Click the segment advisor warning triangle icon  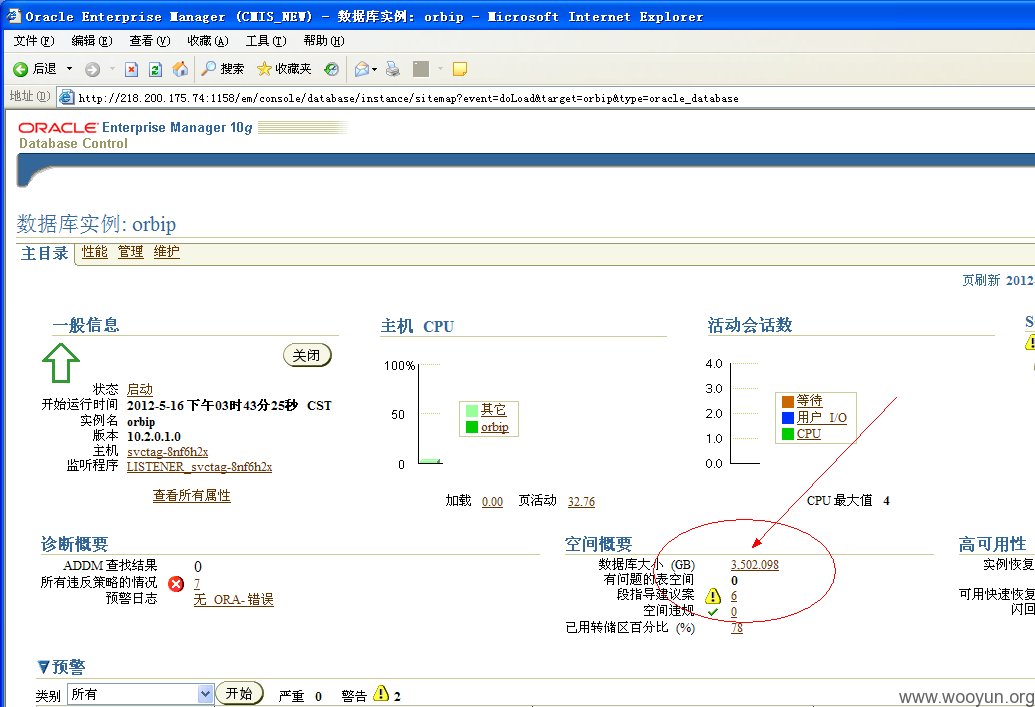point(713,596)
